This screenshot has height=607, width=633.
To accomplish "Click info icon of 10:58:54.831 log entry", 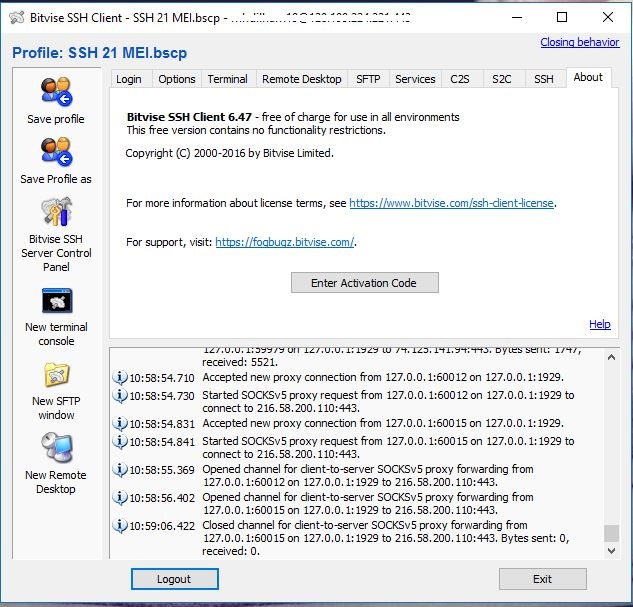I will (x=120, y=424).
